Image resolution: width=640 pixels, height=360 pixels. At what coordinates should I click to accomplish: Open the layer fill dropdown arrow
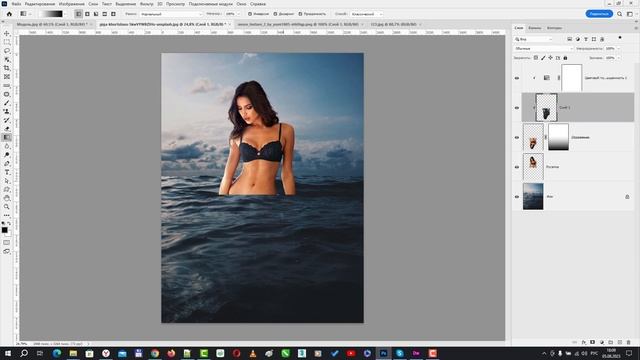point(618,58)
